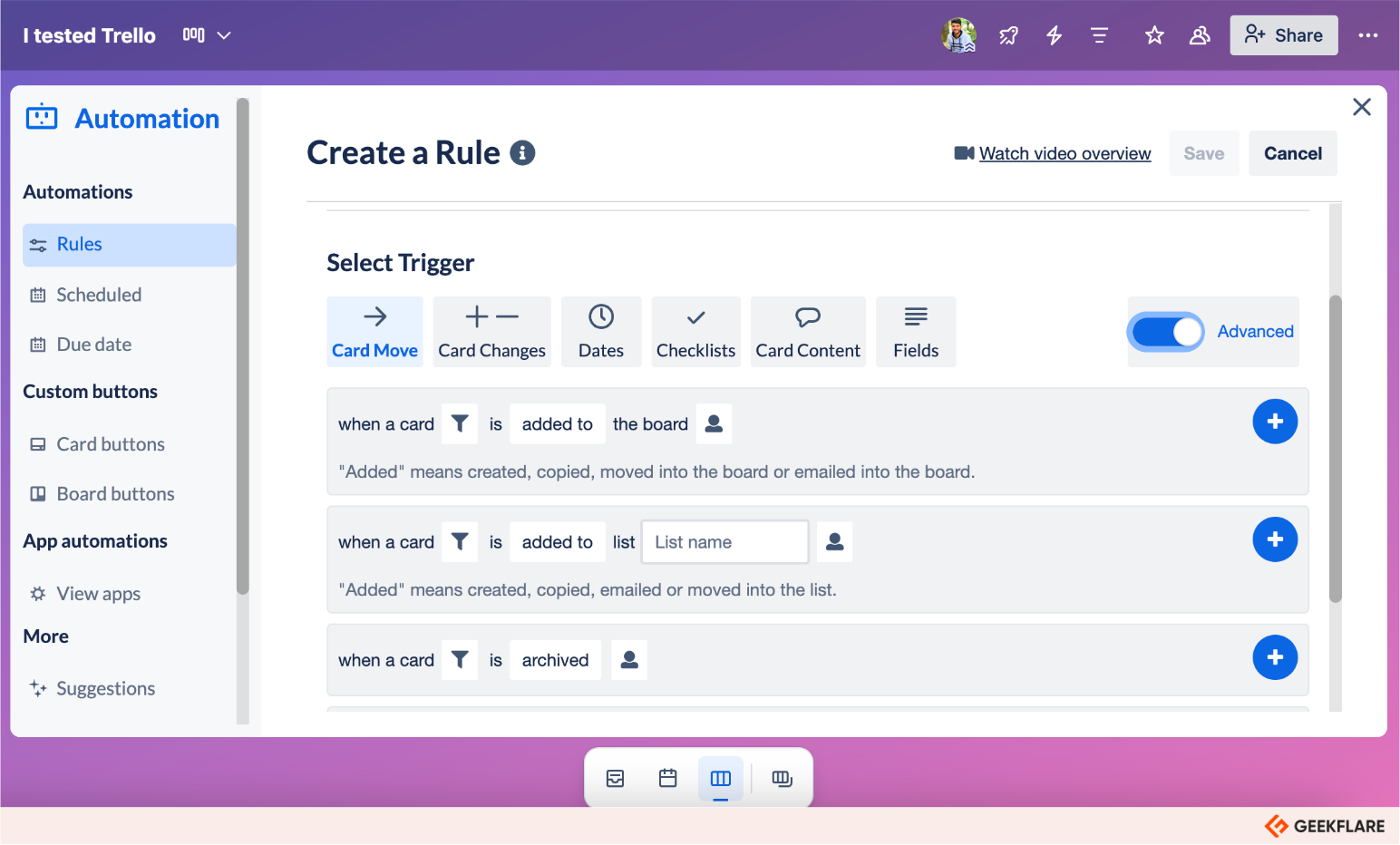Screen dimensions: 1400x845
Task: Click the Suggestions sparkle icon
Action: (38, 689)
